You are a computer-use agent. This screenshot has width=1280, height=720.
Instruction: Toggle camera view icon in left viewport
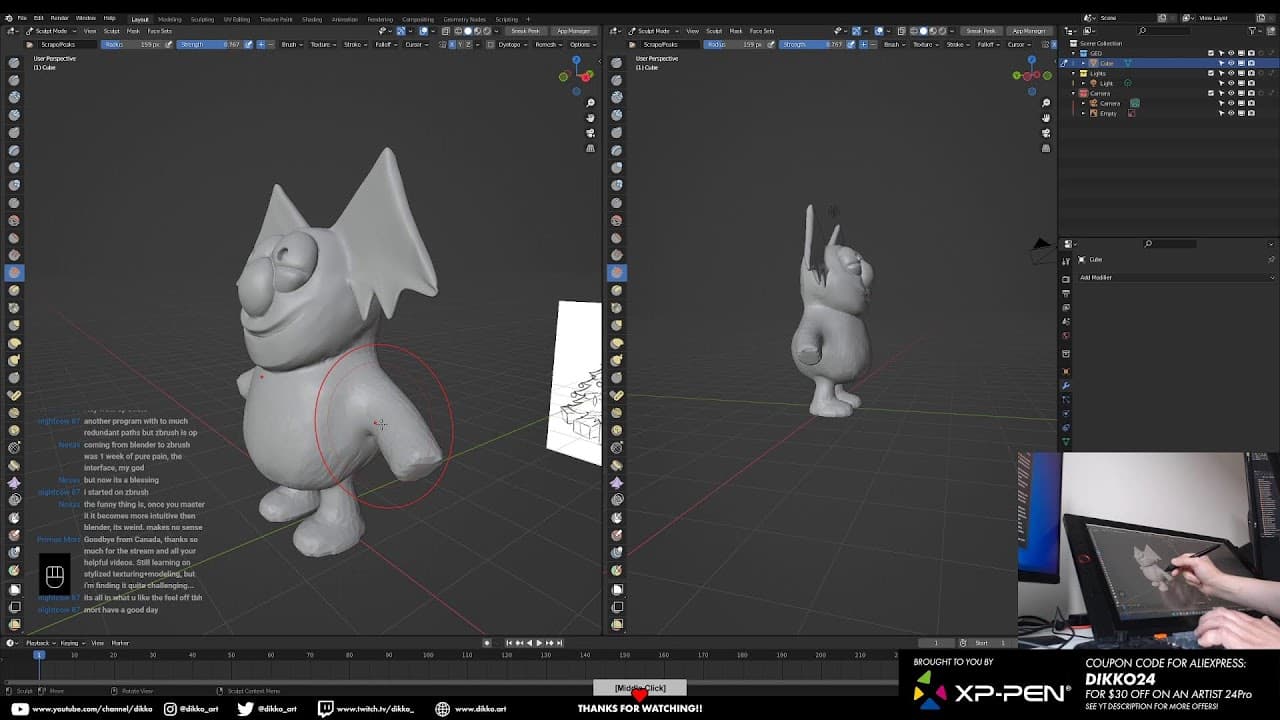pos(590,133)
